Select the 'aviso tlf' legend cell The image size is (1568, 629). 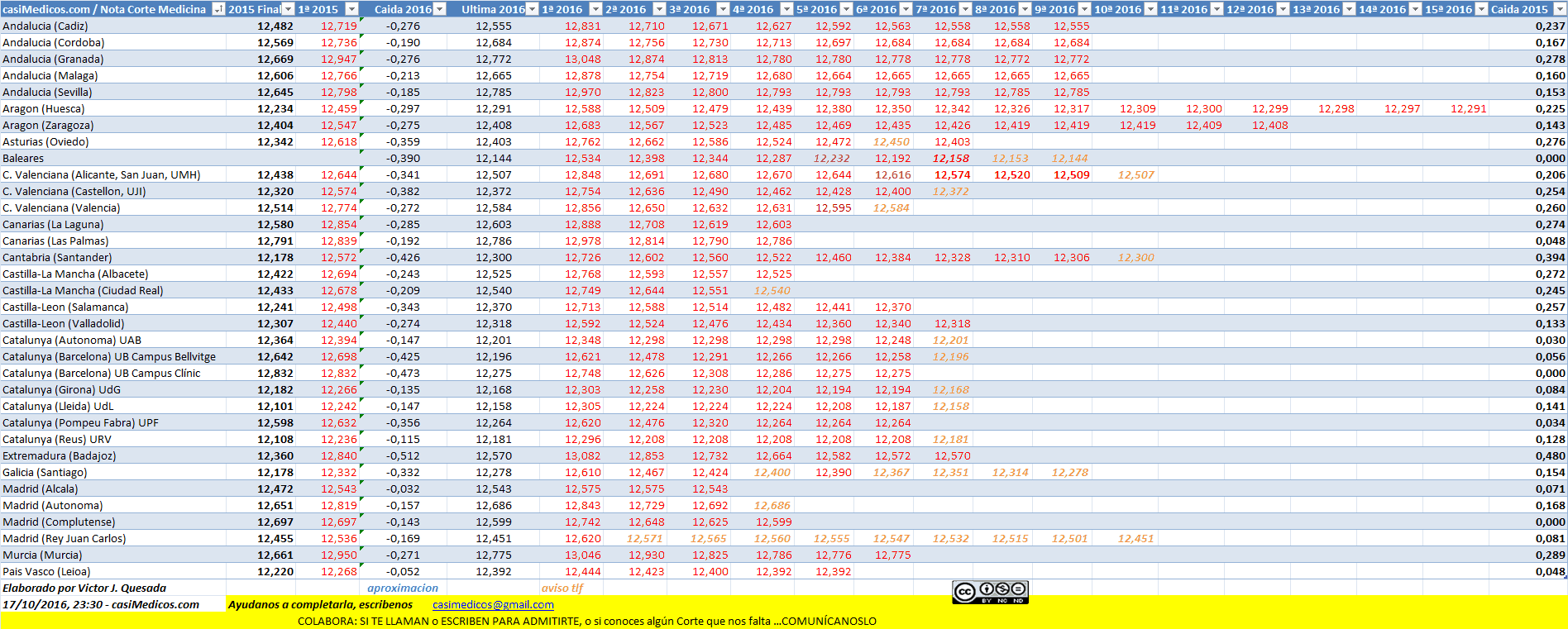(x=562, y=588)
